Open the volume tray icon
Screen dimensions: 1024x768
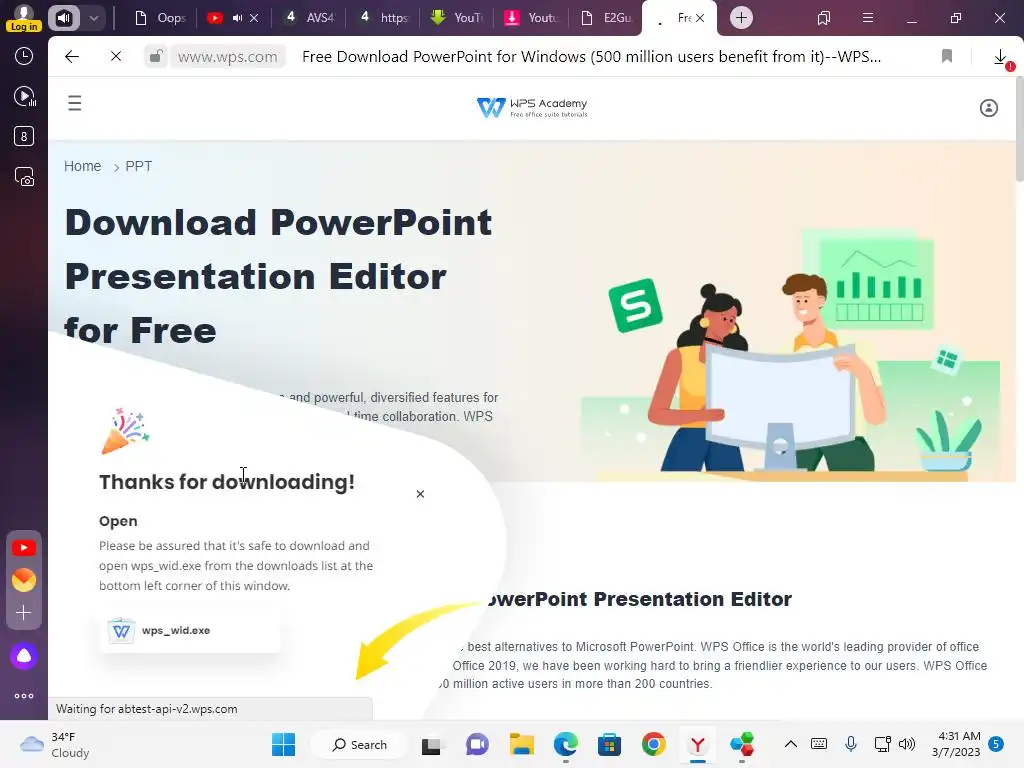[907, 744]
